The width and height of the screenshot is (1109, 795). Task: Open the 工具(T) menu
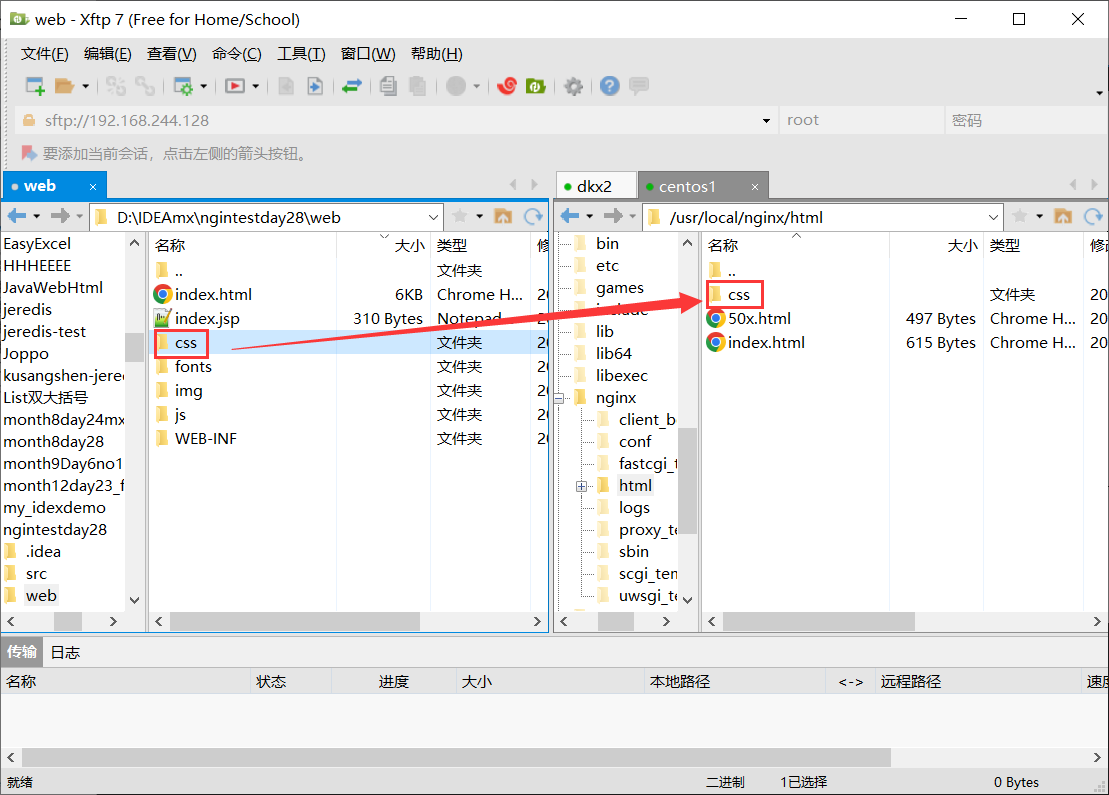(301, 54)
